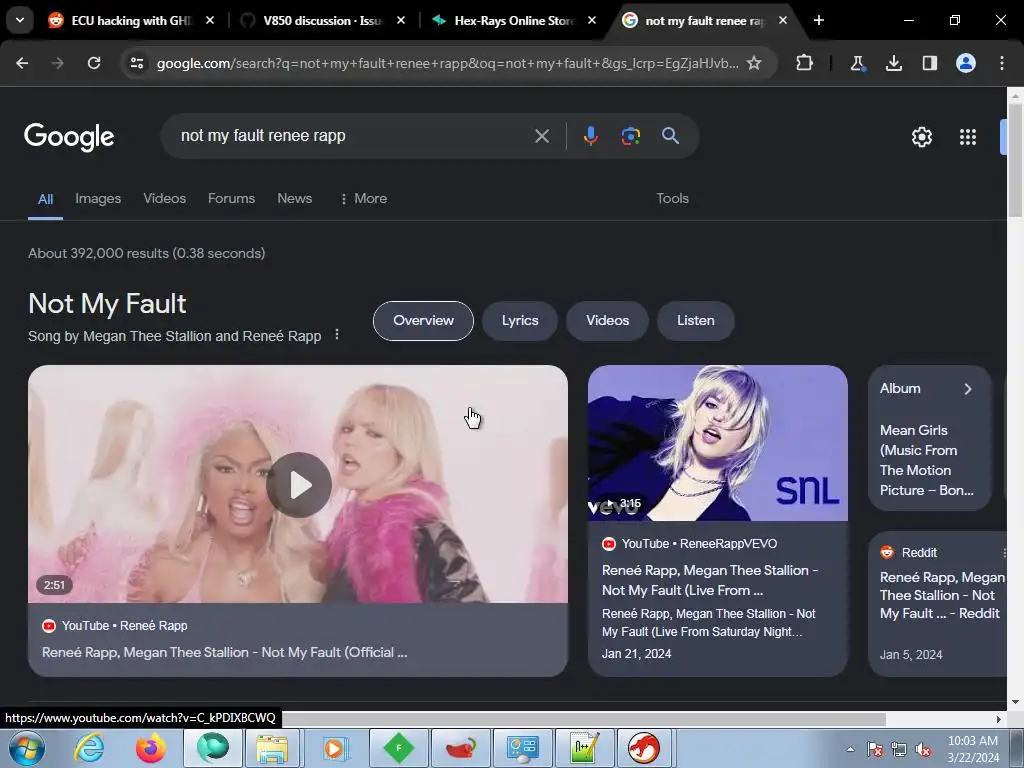Open the red dragon Ghidra taskbar icon
1024x768 pixels.
(x=644, y=748)
